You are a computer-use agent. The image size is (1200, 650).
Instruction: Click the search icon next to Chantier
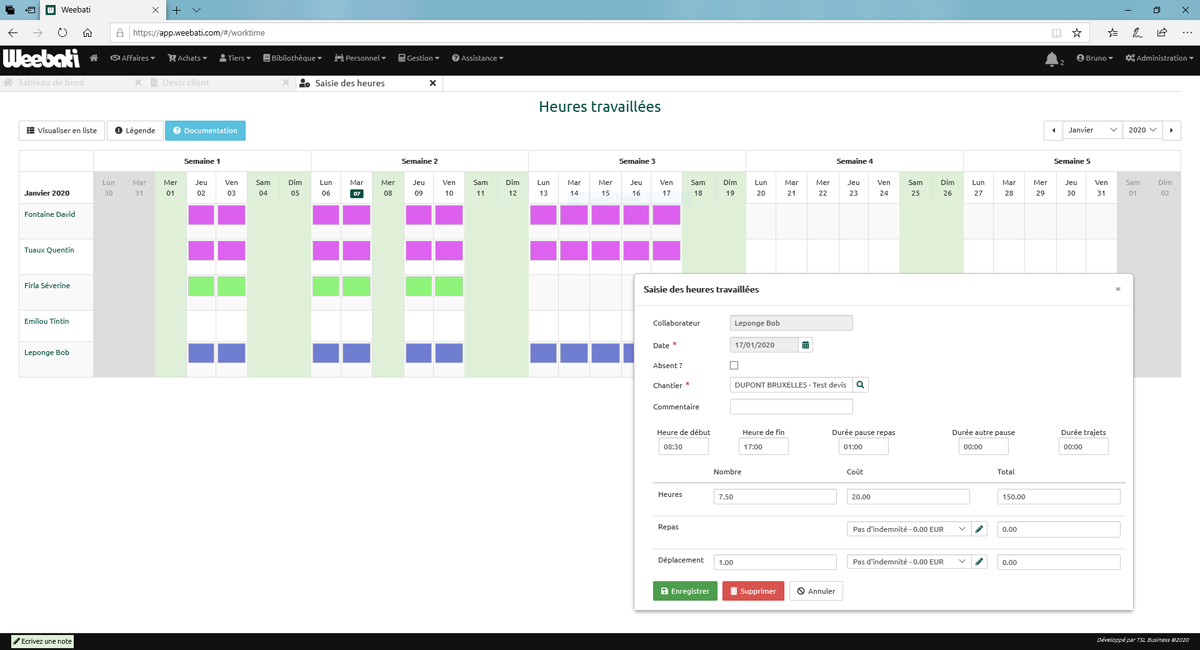point(861,385)
